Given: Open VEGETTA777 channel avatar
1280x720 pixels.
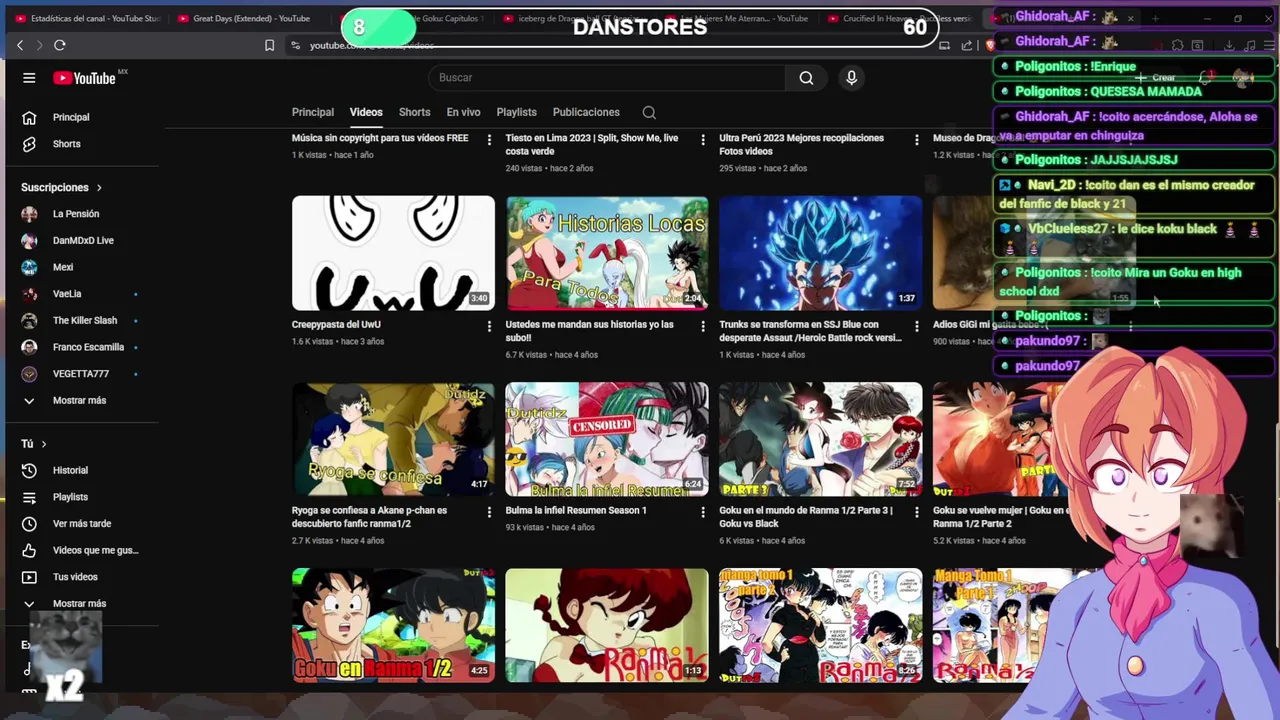Looking at the screenshot, I should tap(29, 374).
